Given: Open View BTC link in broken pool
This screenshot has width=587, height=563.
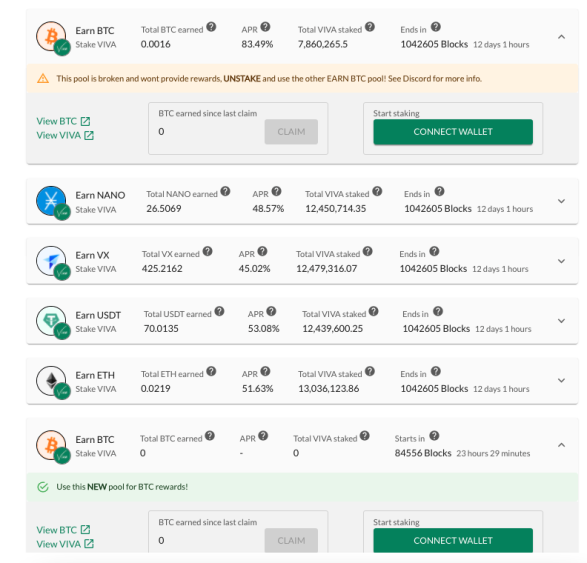Looking at the screenshot, I should click(x=63, y=121).
